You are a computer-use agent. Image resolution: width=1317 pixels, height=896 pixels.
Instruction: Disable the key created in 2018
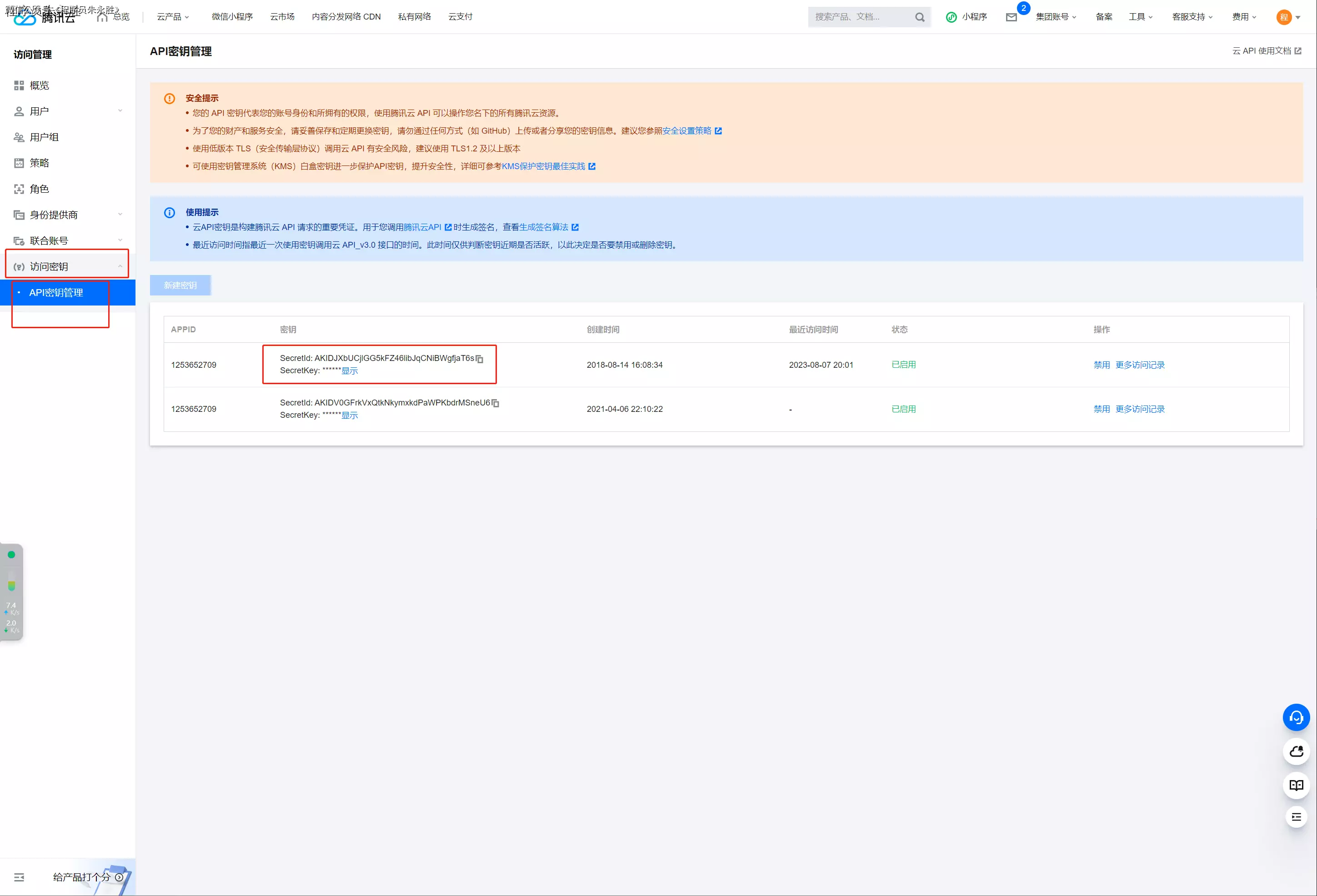pyautogui.click(x=1101, y=365)
